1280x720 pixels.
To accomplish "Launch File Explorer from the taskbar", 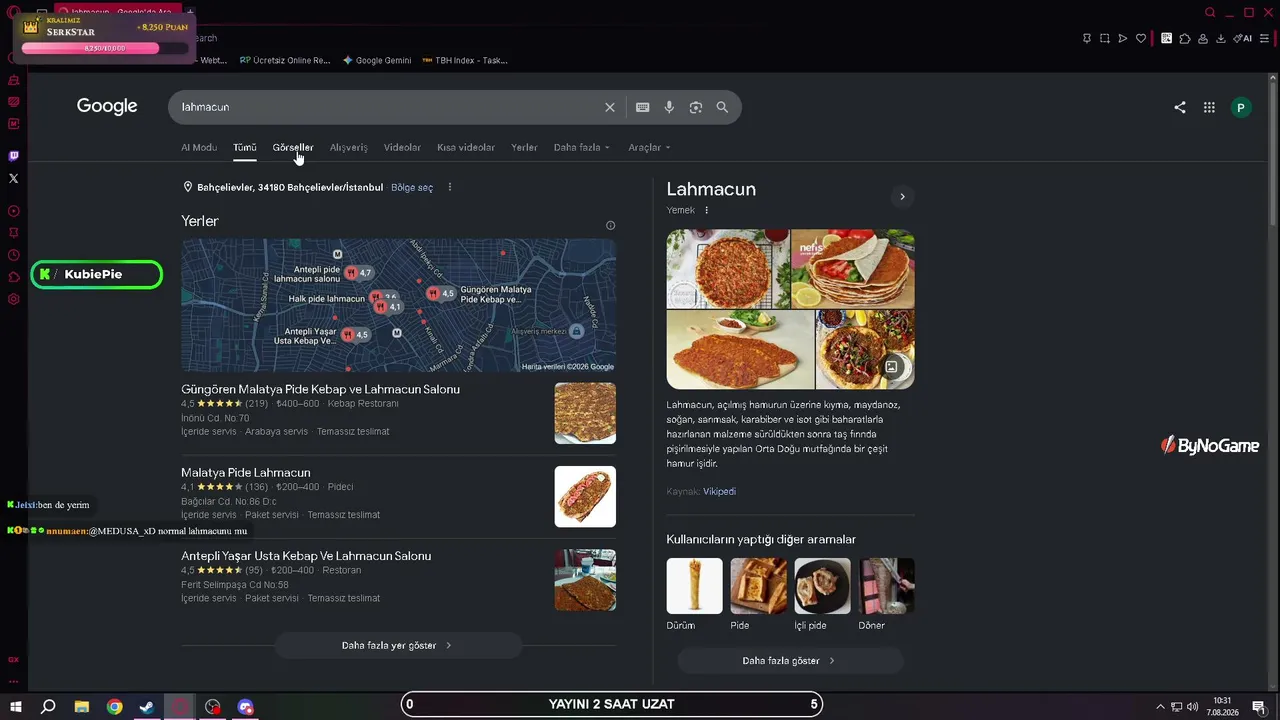I will (x=82, y=707).
